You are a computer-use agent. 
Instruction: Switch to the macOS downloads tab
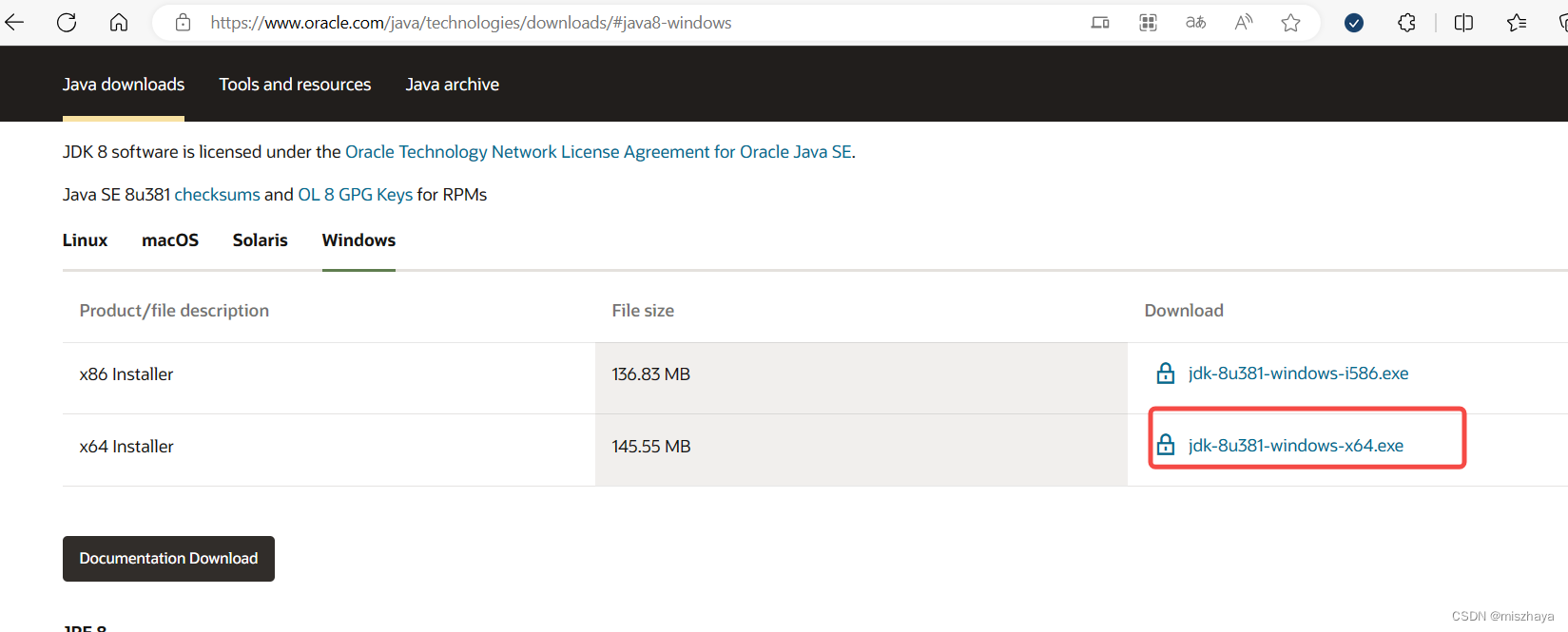(170, 240)
